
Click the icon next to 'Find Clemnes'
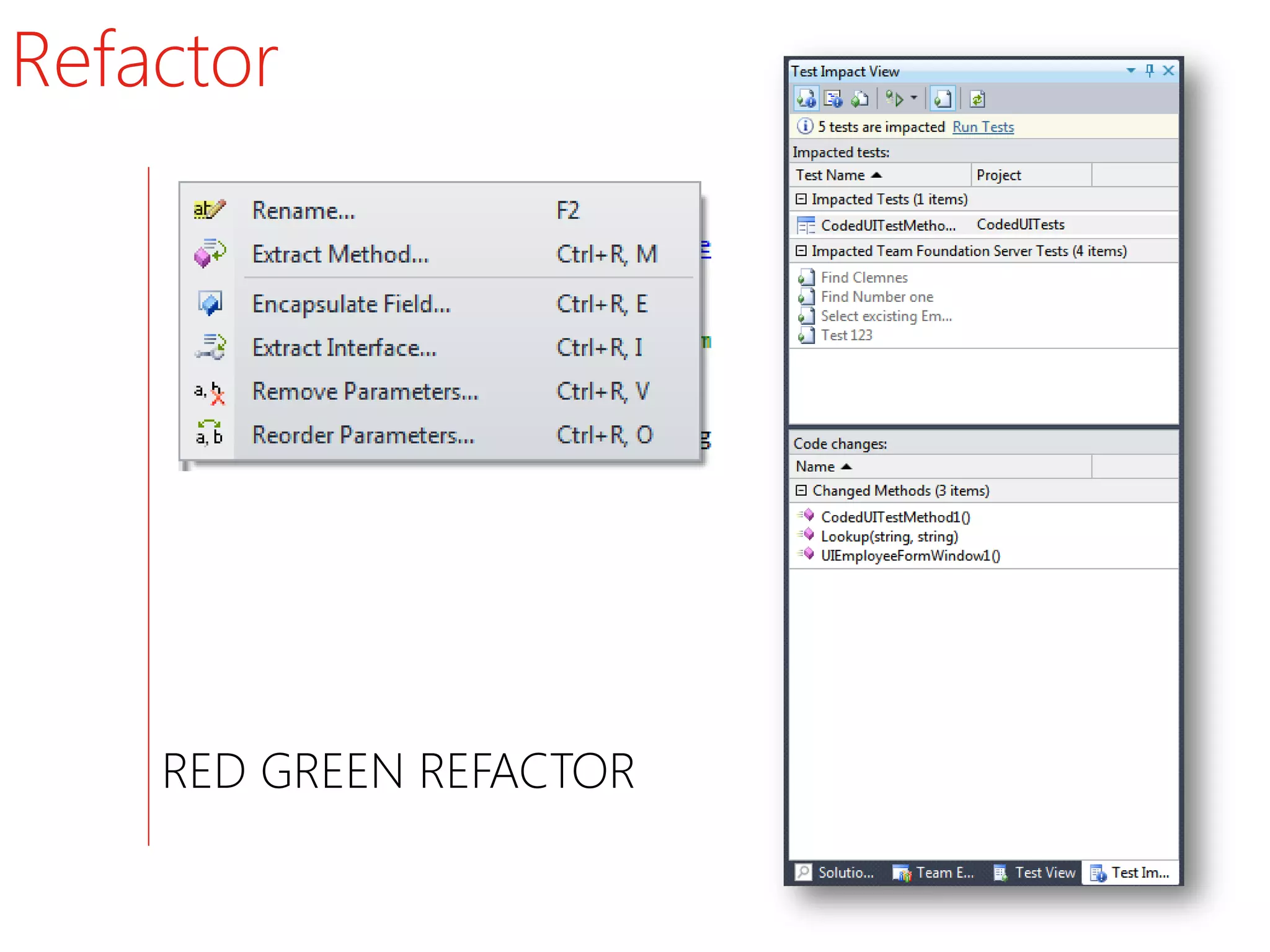(x=806, y=277)
